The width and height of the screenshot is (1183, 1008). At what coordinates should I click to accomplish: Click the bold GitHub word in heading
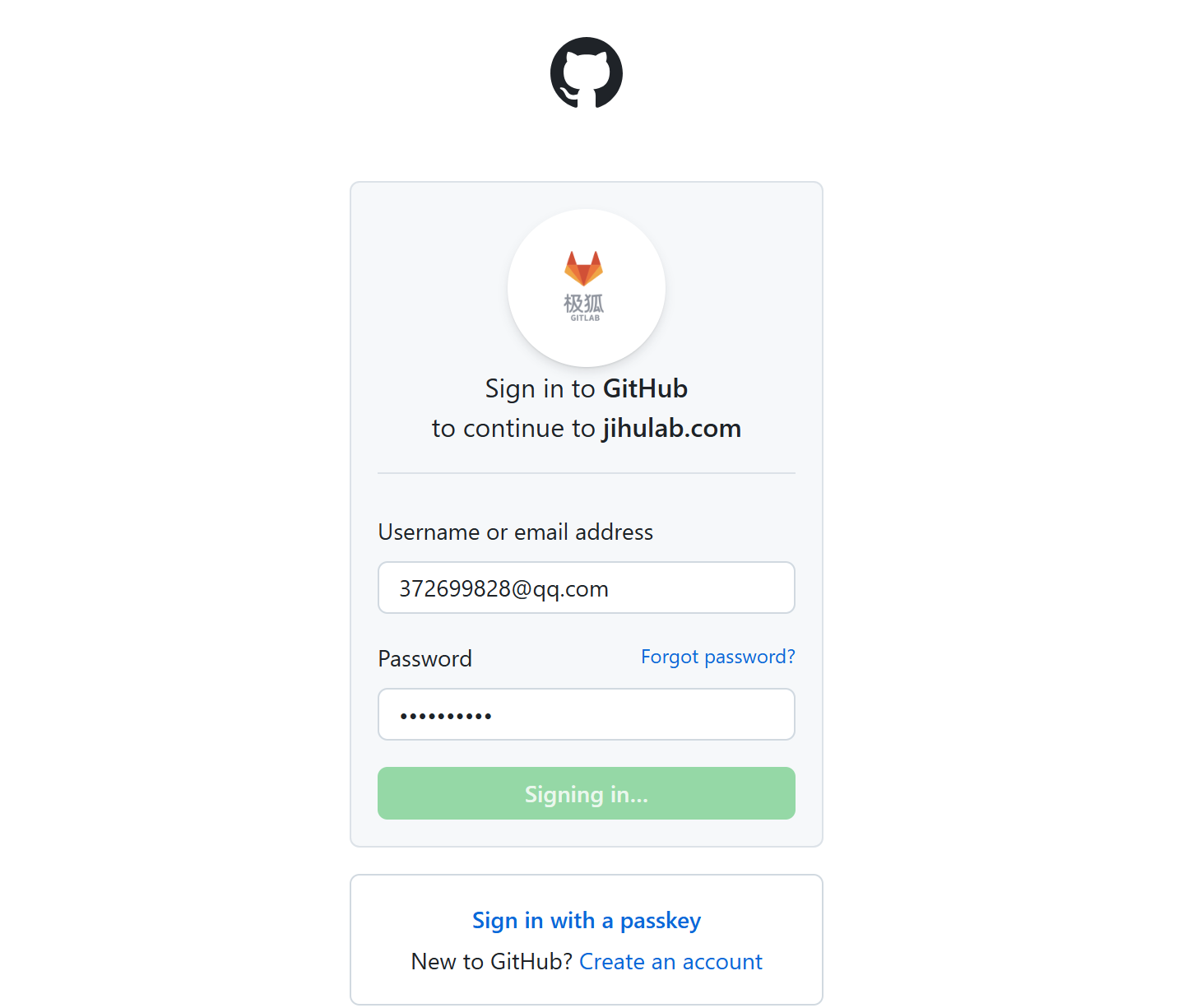tap(645, 388)
